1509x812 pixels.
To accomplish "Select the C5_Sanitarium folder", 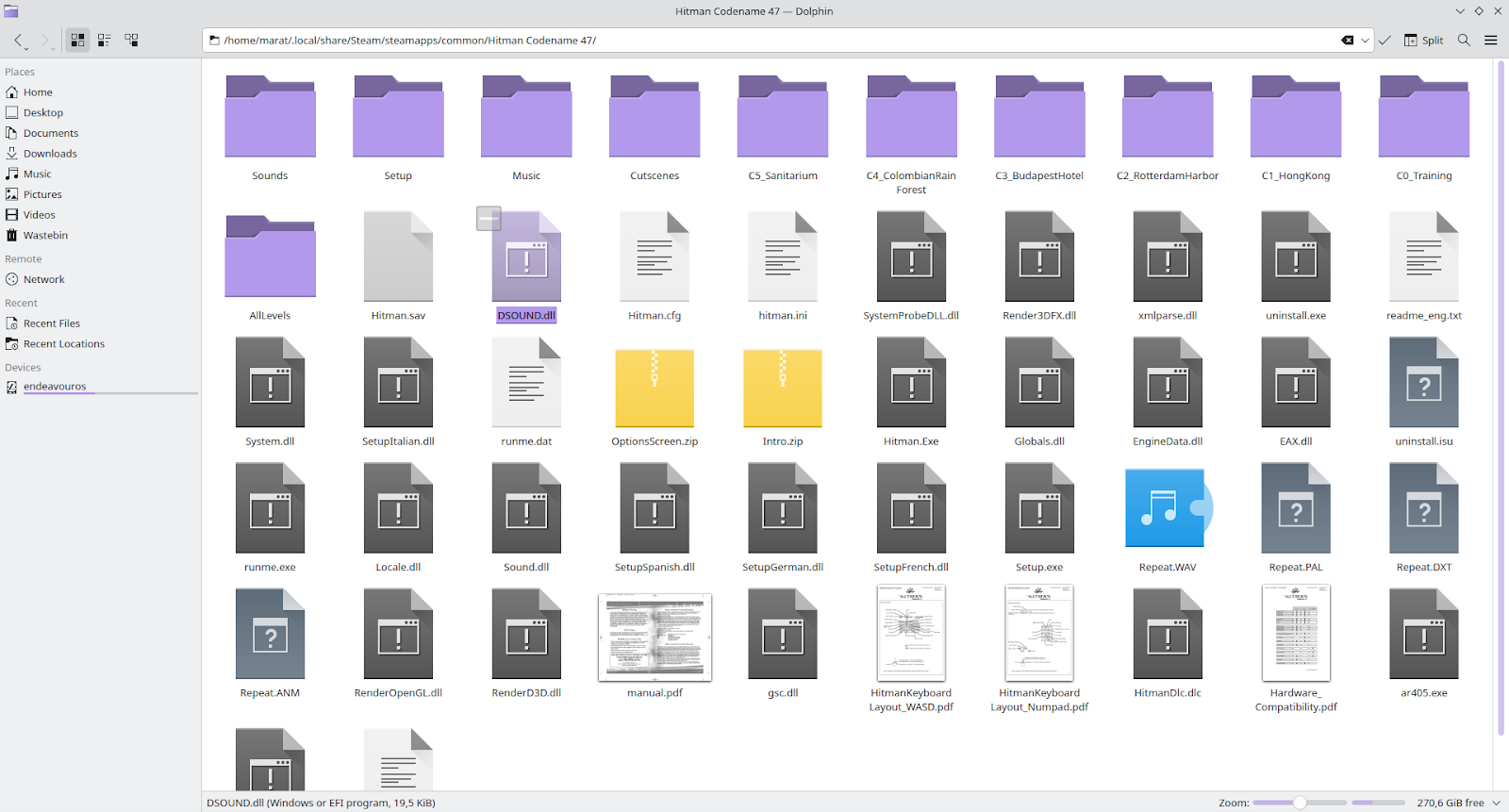I will point(783,117).
